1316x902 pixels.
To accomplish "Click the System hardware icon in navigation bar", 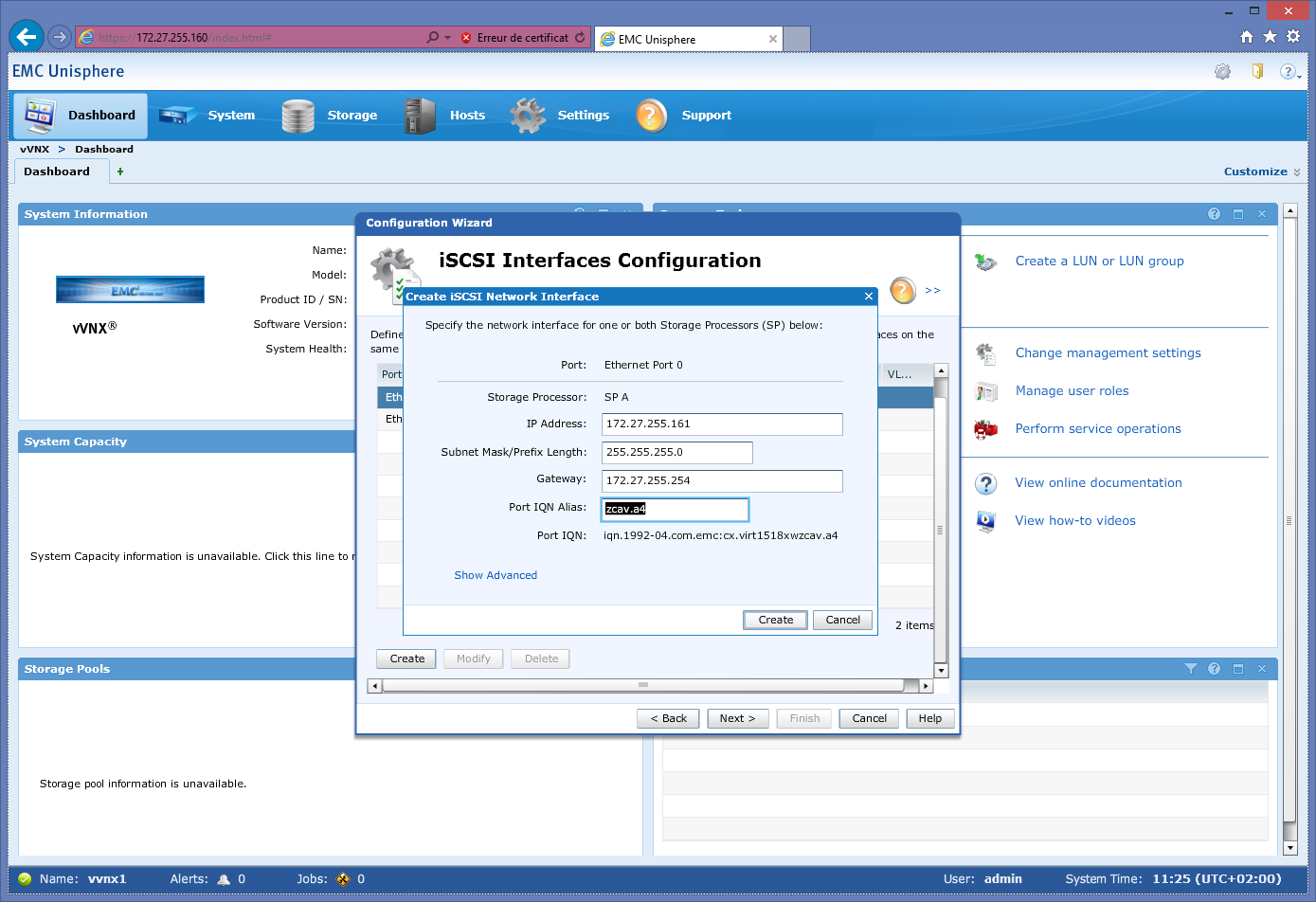I will [x=177, y=116].
